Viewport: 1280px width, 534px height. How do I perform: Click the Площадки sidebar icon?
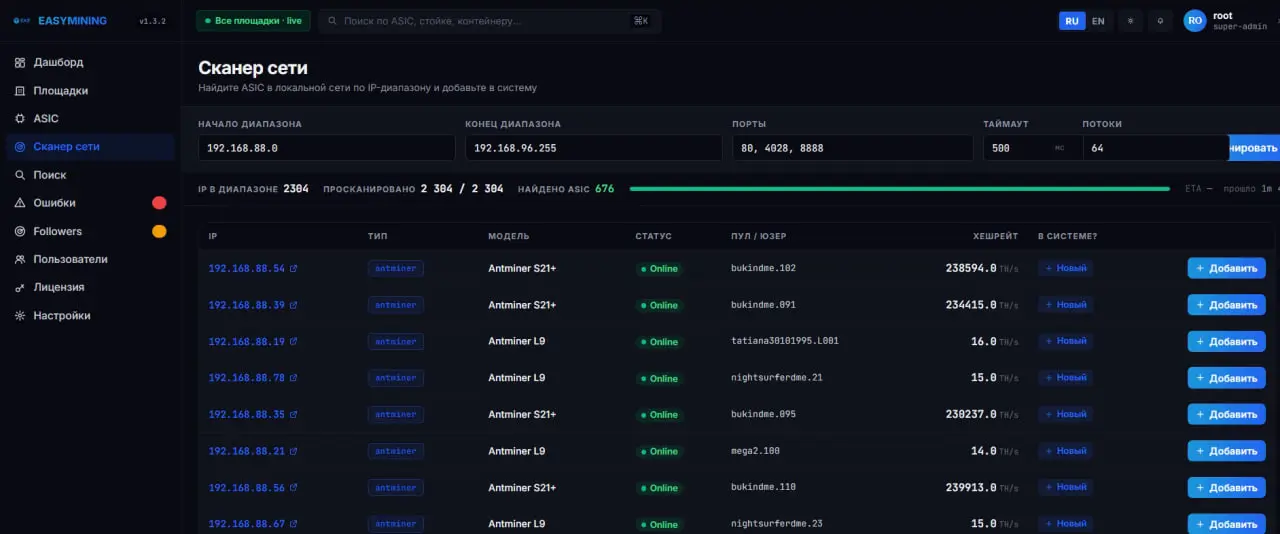20,90
